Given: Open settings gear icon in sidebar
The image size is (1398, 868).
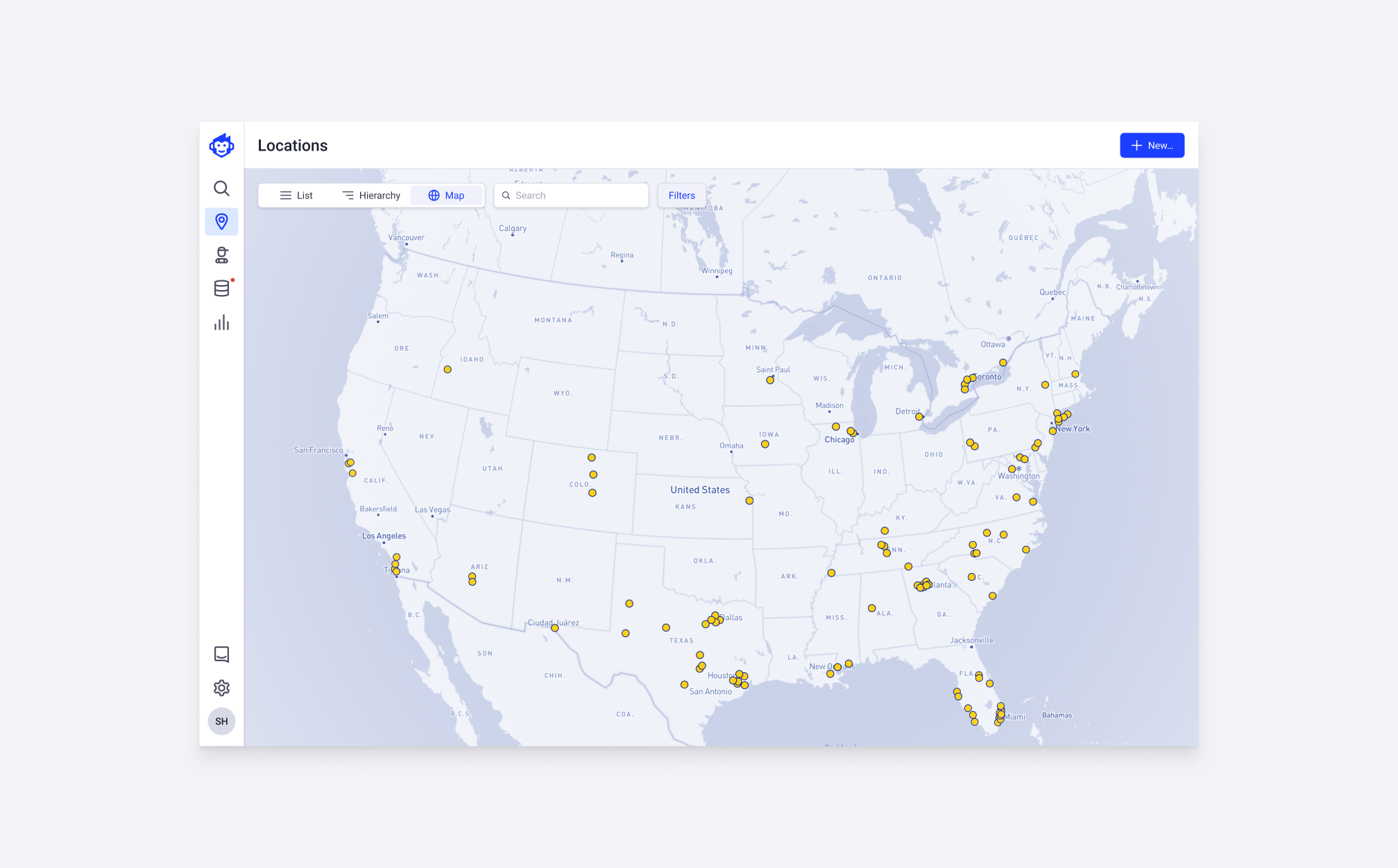Looking at the screenshot, I should [221, 688].
